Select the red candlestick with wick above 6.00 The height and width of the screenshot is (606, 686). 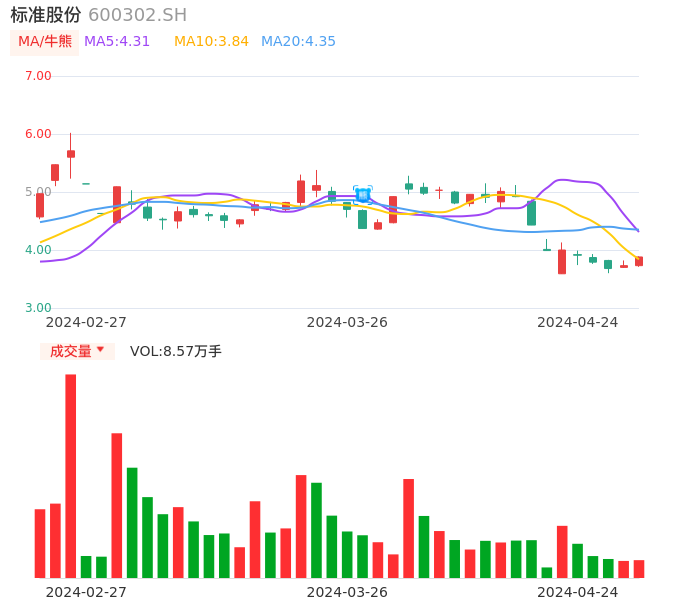pos(71,153)
